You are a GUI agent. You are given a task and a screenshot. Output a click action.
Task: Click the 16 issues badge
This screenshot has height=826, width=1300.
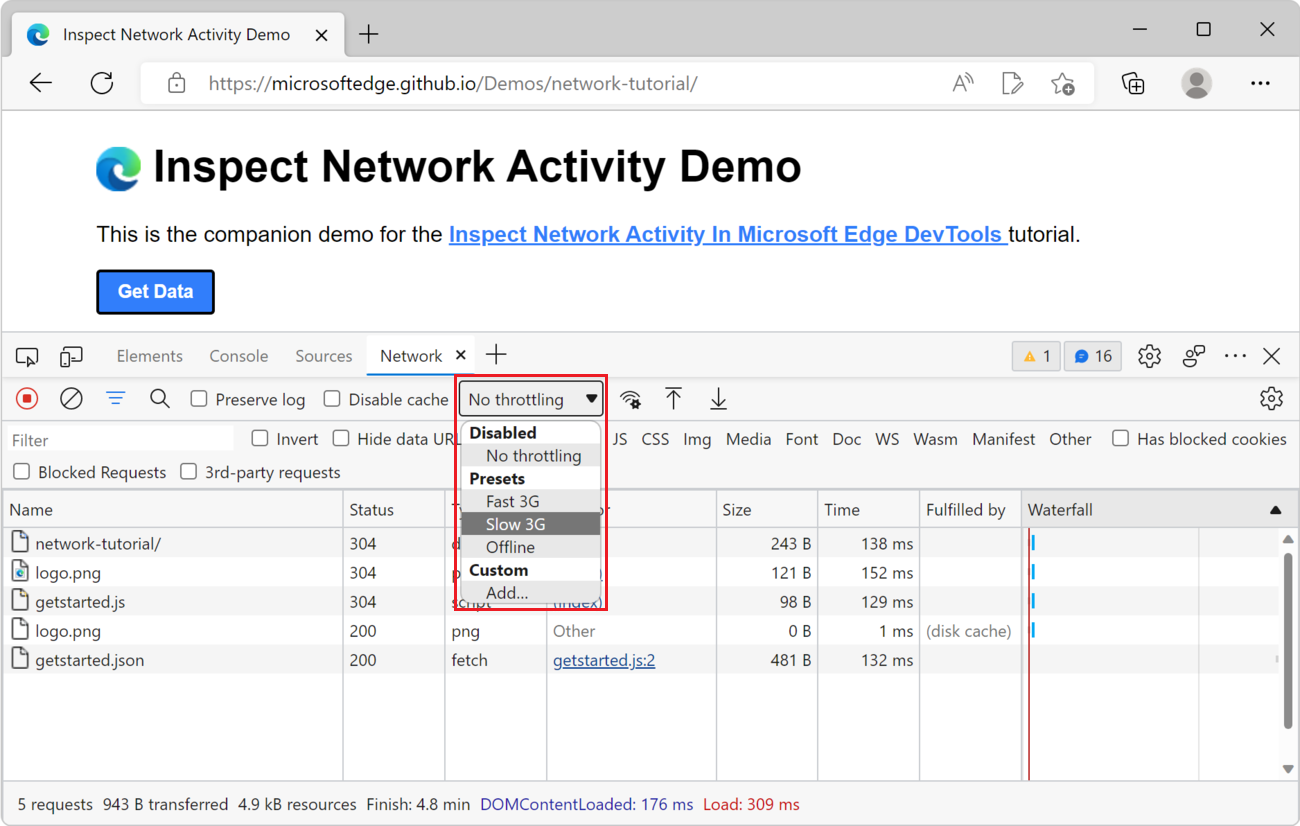pyautogui.click(x=1093, y=356)
